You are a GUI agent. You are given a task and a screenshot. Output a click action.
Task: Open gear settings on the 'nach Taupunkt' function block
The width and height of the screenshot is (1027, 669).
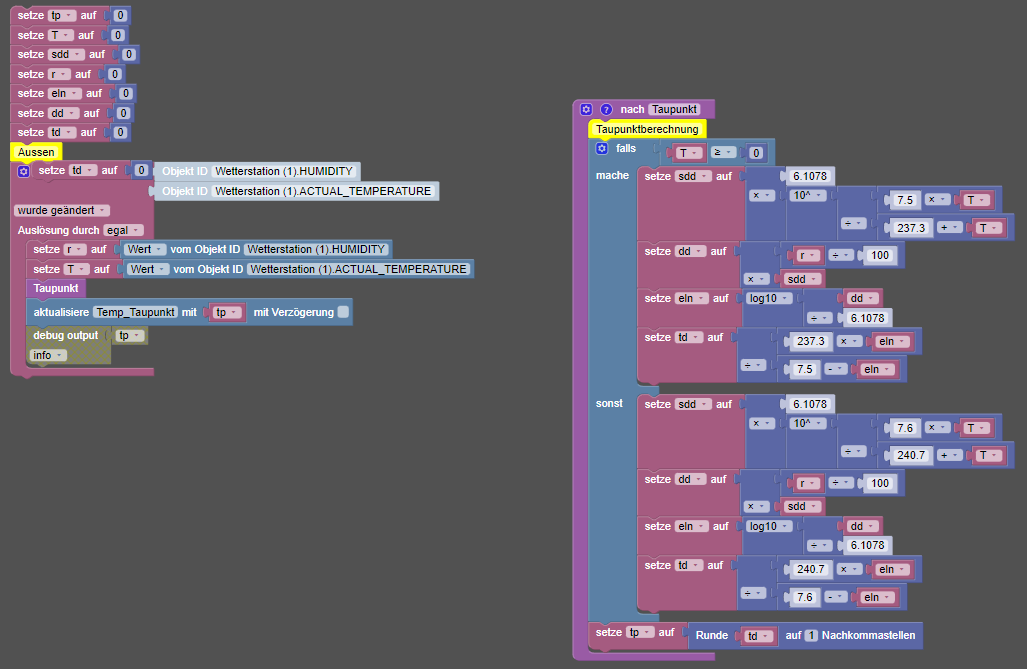pyautogui.click(x=586, y=109)
